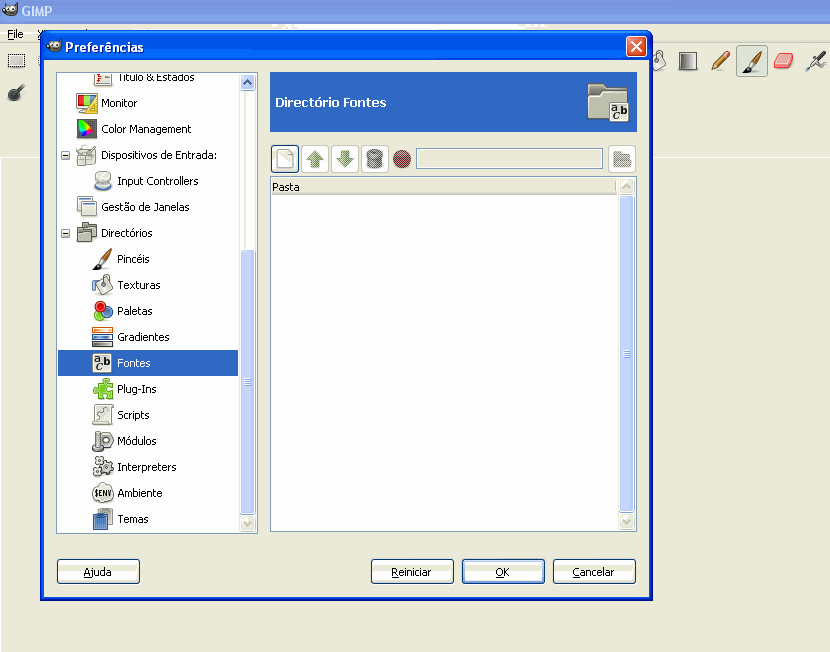Click the folder list scrollbar thumb
The width and height of the screenshot is (830, 652).
tap(626, 354)
